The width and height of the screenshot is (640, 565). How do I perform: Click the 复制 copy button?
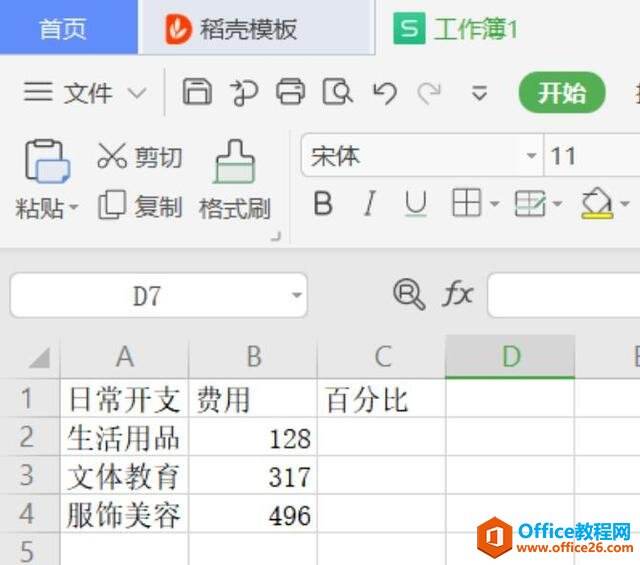(x=140, y=207)
